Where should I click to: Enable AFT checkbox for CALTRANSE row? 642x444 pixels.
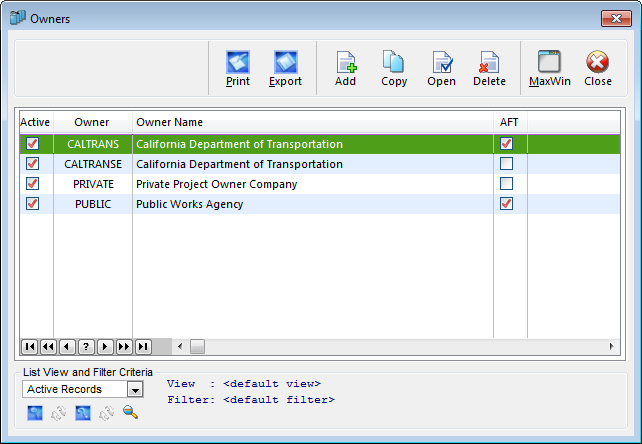pos(506,163)
